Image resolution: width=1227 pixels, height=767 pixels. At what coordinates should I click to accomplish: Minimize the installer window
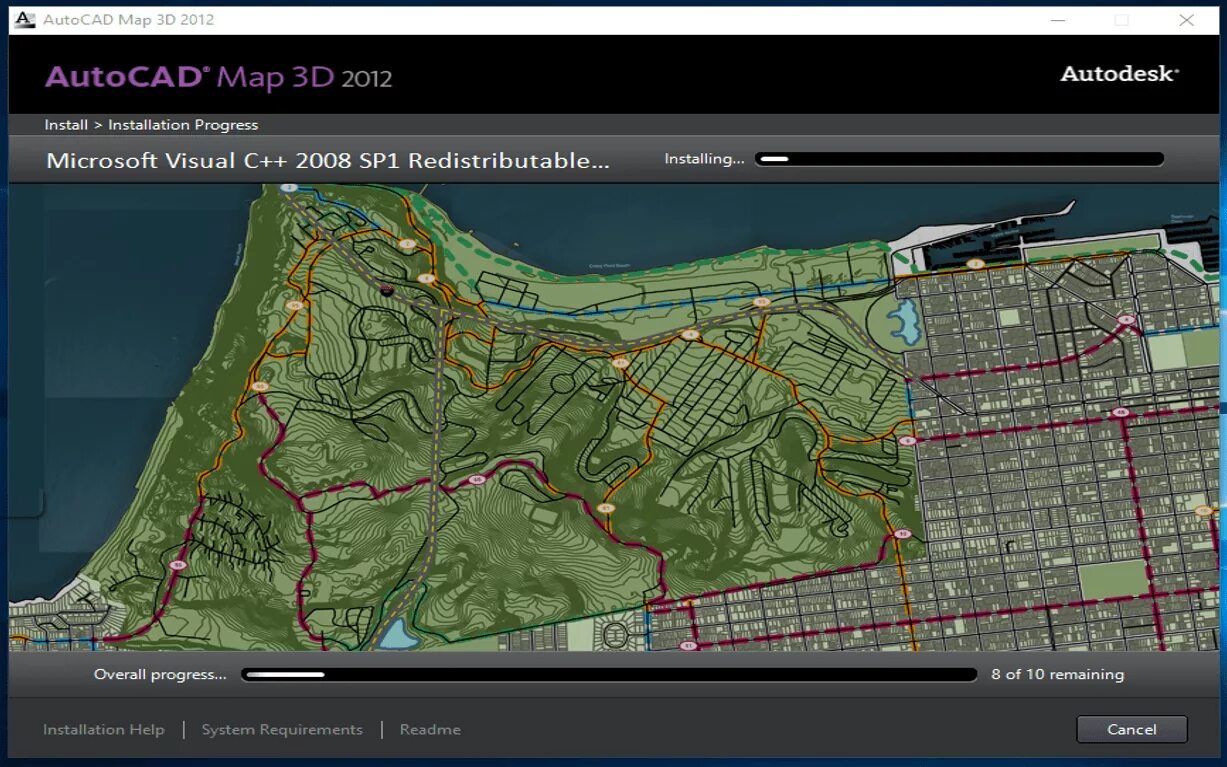tap(1056, 20)
